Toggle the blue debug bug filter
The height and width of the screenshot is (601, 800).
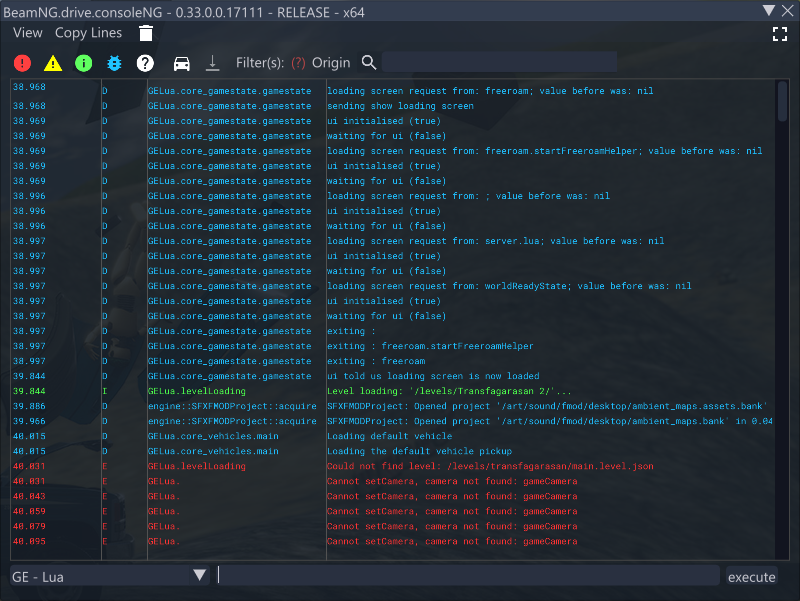[x=114, y=63]
